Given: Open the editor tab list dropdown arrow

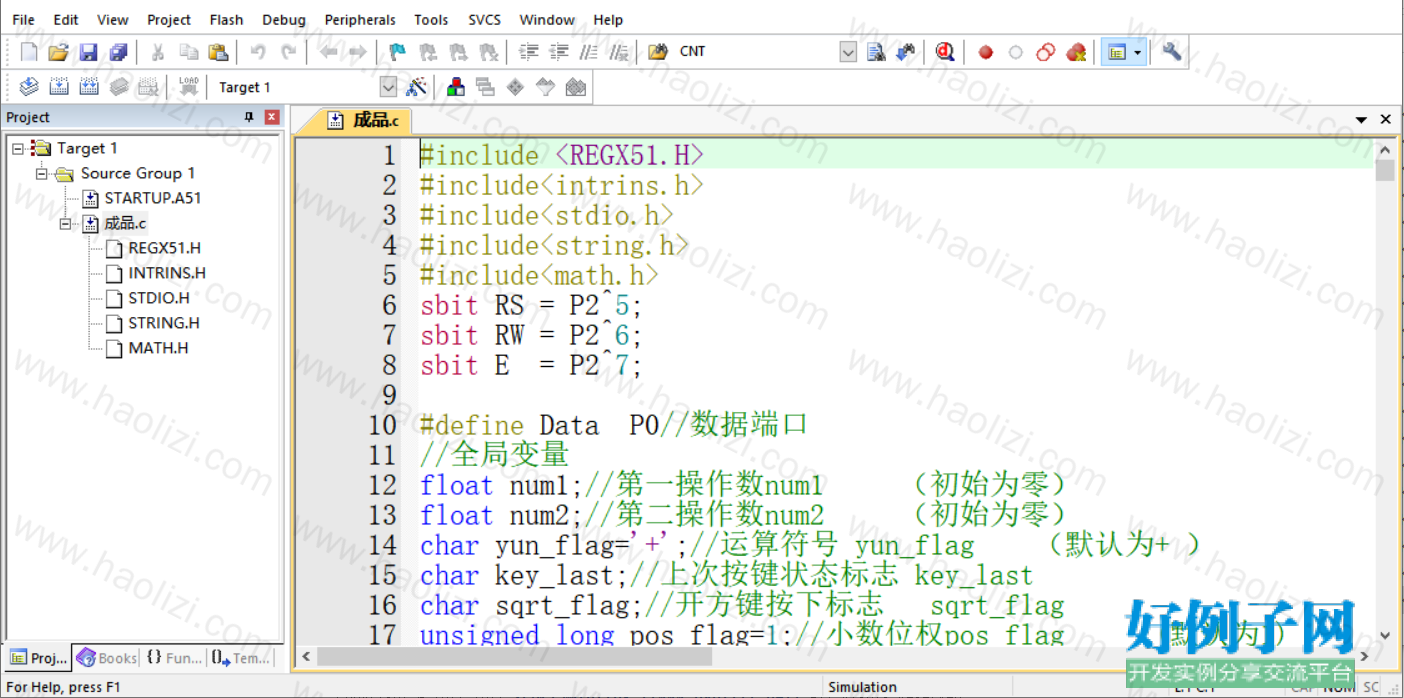Looking at the screenshot, I should (1361, 120).
